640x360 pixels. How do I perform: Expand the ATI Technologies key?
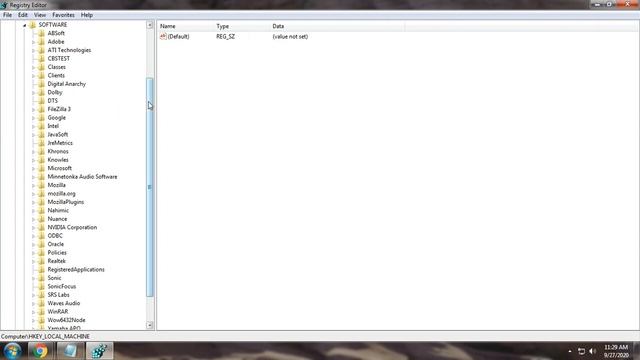click(x=33, y=51)
